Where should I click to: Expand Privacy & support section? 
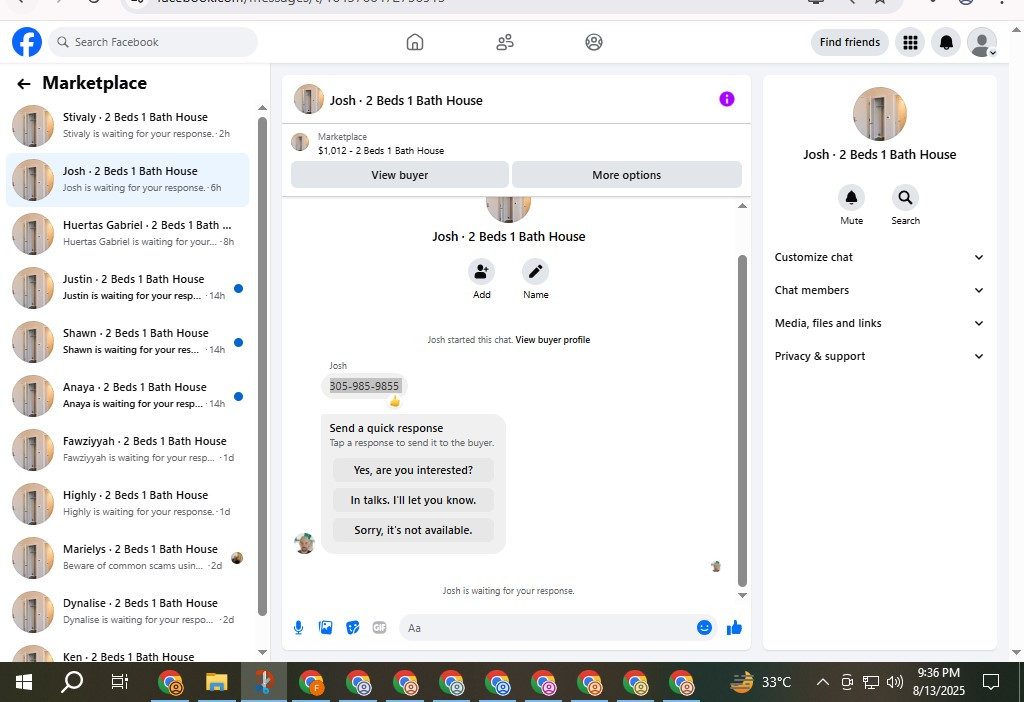[879, 356]
